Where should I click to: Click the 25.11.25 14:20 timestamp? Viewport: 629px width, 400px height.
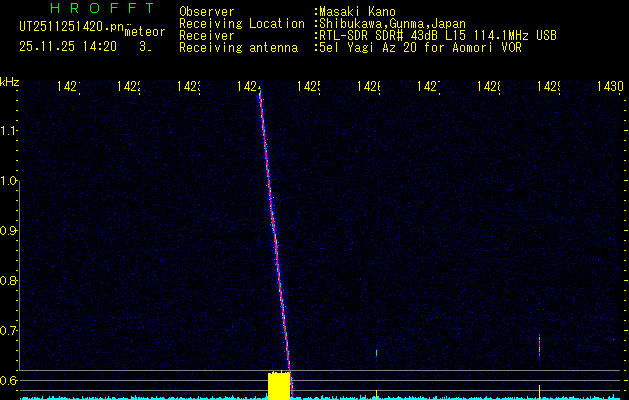point(67,46)
